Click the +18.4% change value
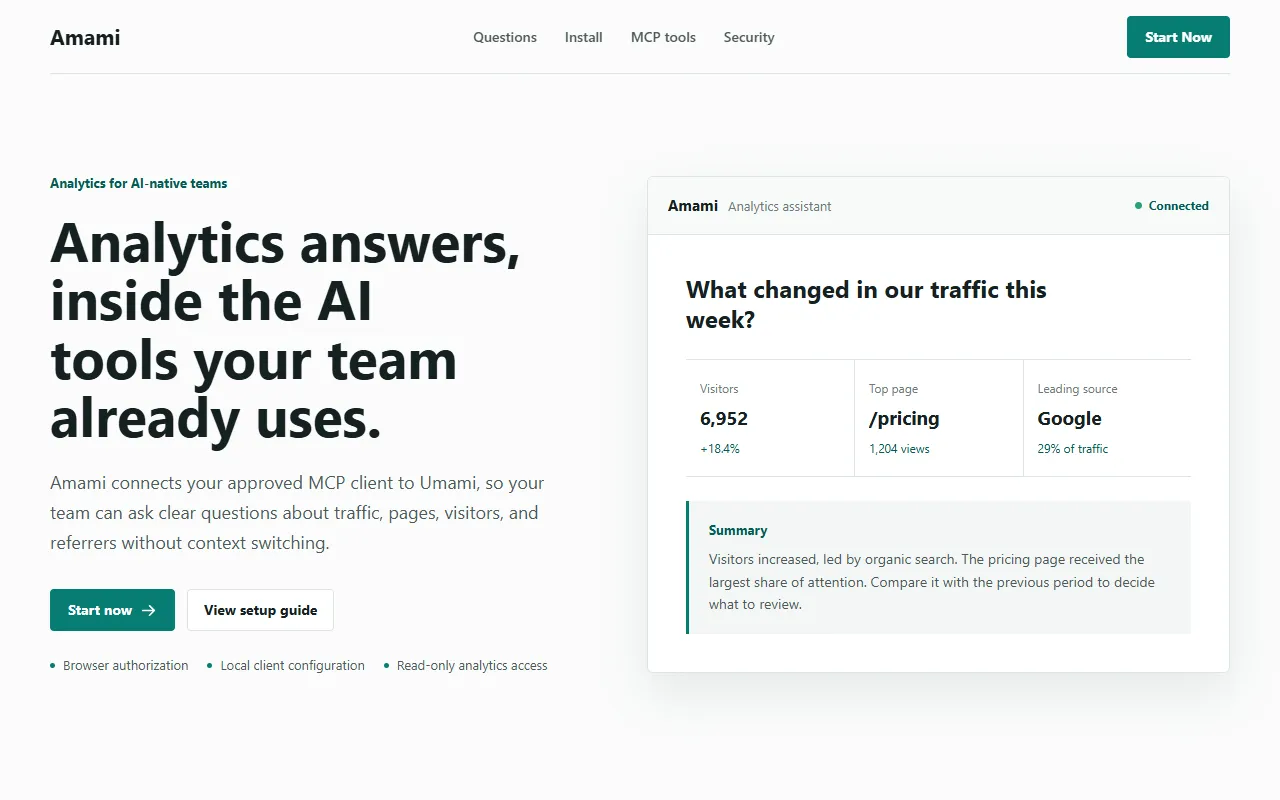This screenshot has width=1280, height=800. coord(720,449)
